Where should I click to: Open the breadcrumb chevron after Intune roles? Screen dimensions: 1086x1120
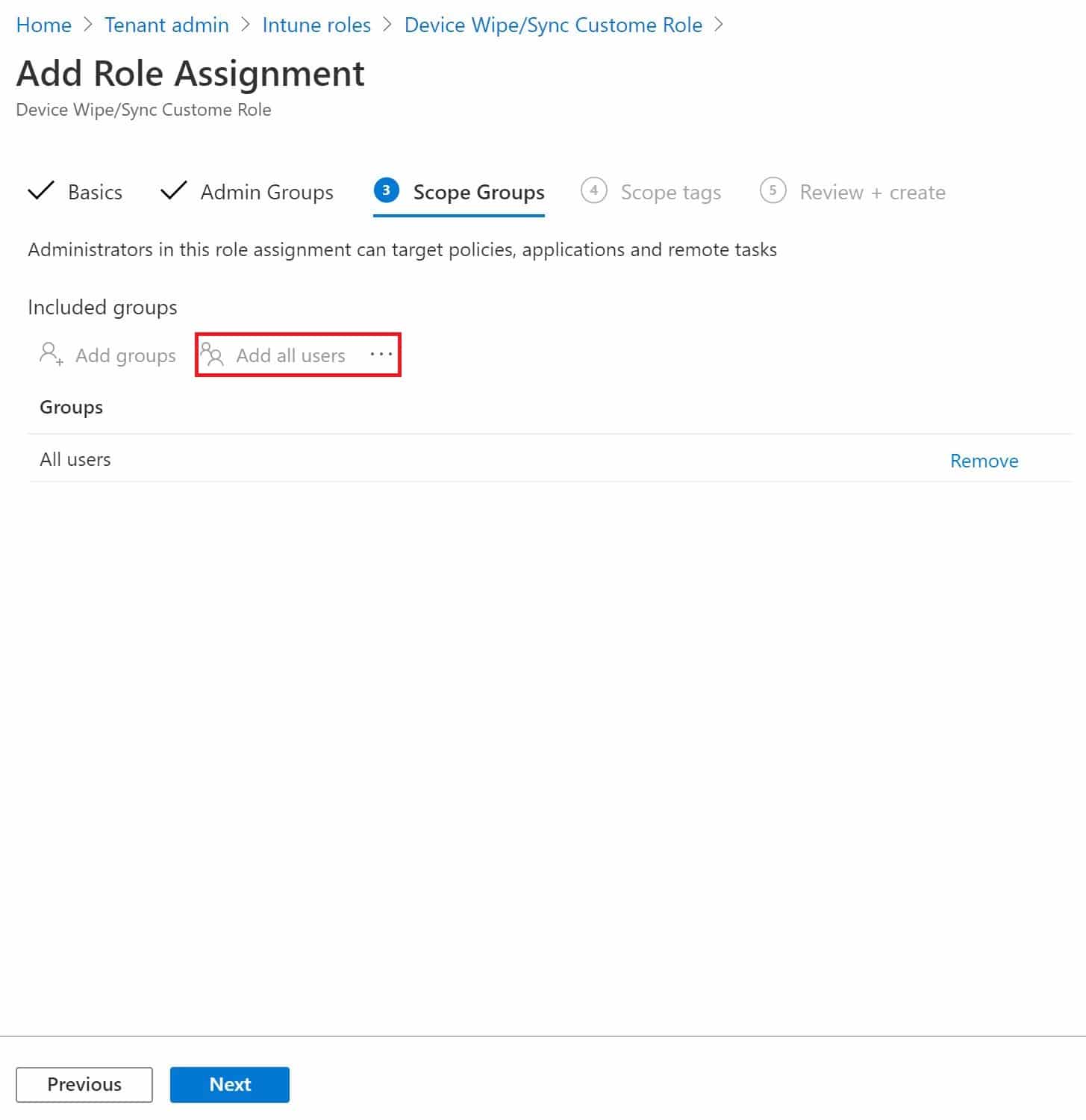pyautogui.click(x=389, y=25)
